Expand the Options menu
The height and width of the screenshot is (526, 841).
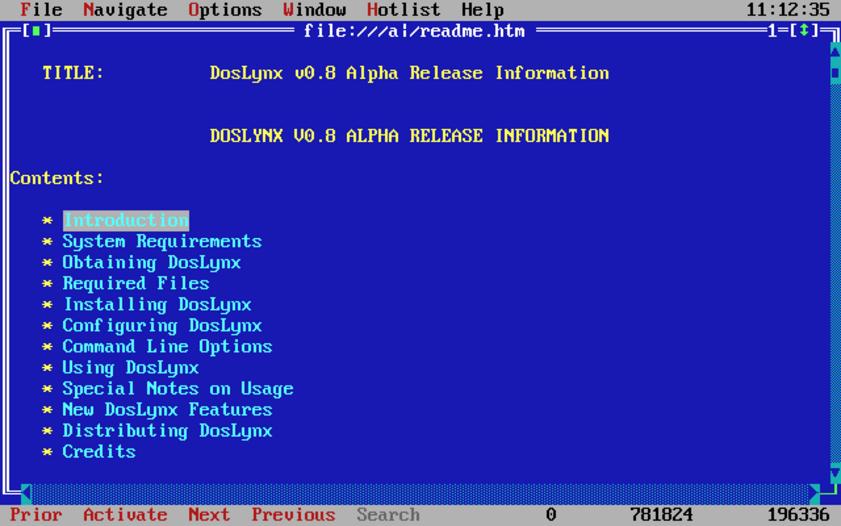(225, 10)
